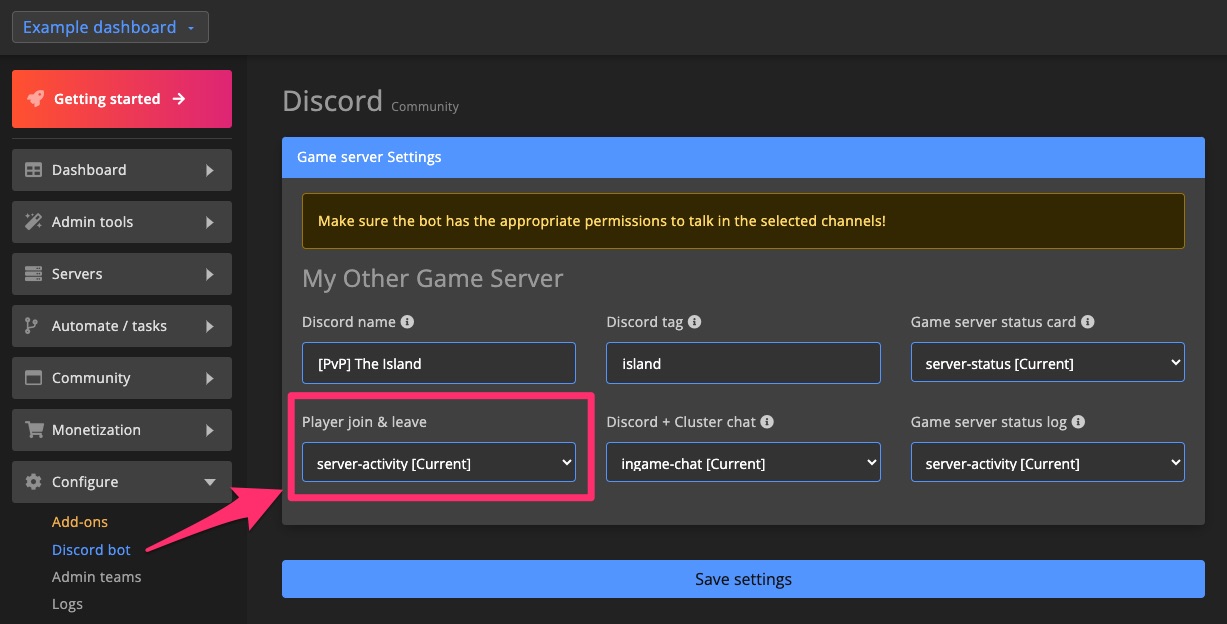Open the Game server status card dropdown
Screen dimensions: 1227x624
[x=1047, y=362]
